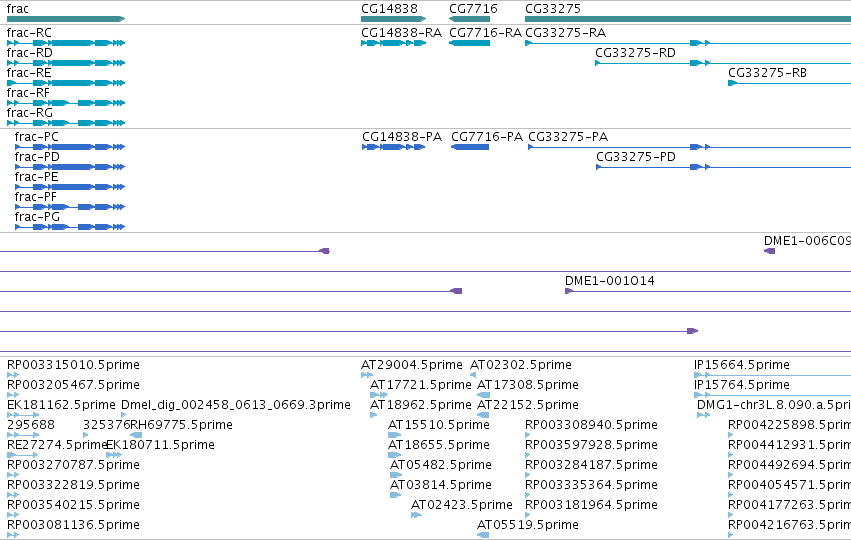
Task: Select the frac gene bar
Action: [66, 19]
